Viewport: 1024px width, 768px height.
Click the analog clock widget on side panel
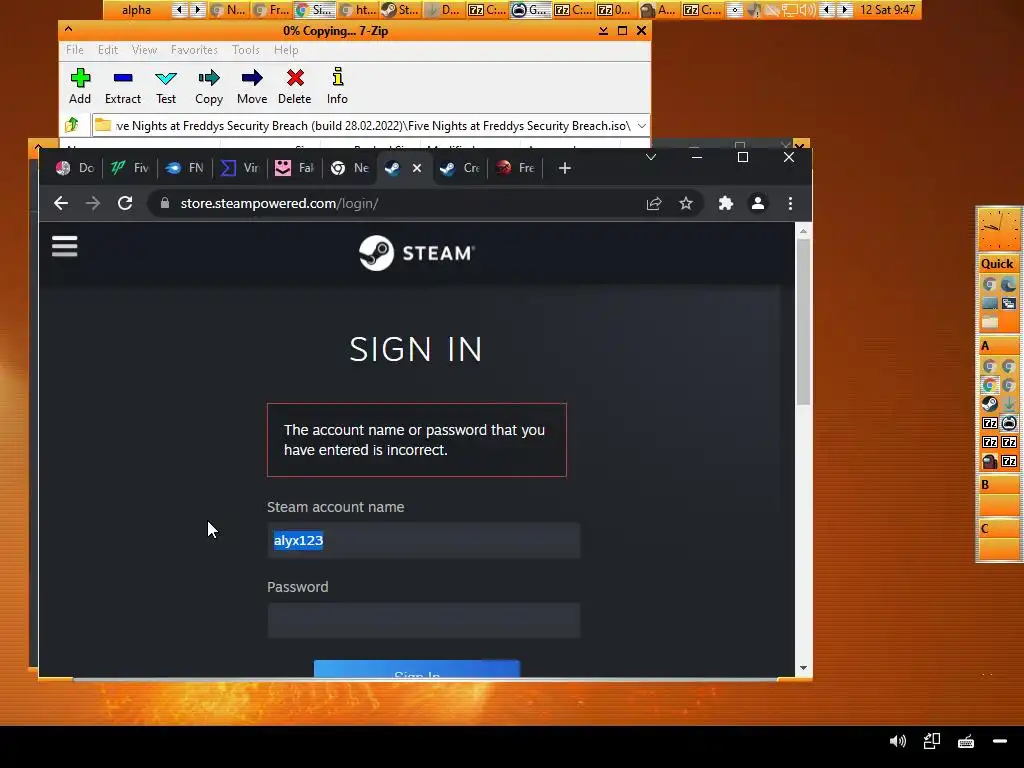coord(997,229)
